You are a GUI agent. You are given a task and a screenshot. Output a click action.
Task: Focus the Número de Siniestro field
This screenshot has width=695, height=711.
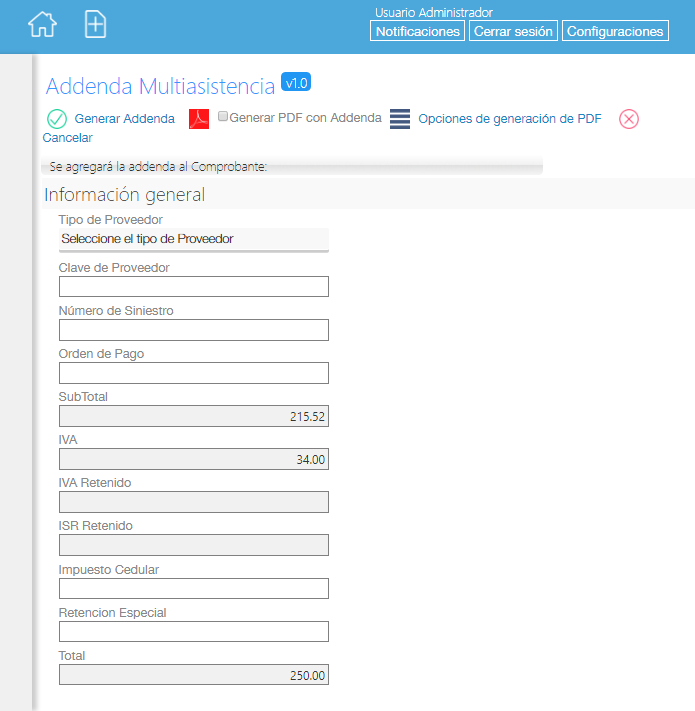click(x=194, y=330)
